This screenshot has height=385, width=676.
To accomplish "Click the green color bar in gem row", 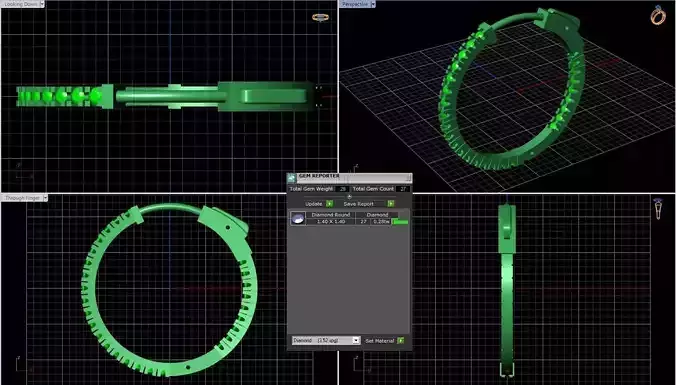I will [x=400, y=222].
